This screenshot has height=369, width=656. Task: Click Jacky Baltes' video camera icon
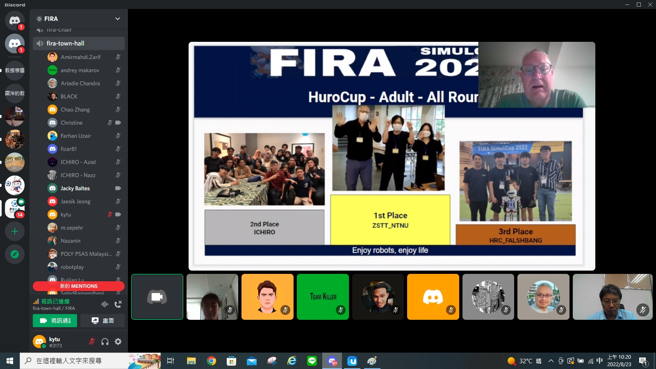pyautogui.click(x=118, y=188)
